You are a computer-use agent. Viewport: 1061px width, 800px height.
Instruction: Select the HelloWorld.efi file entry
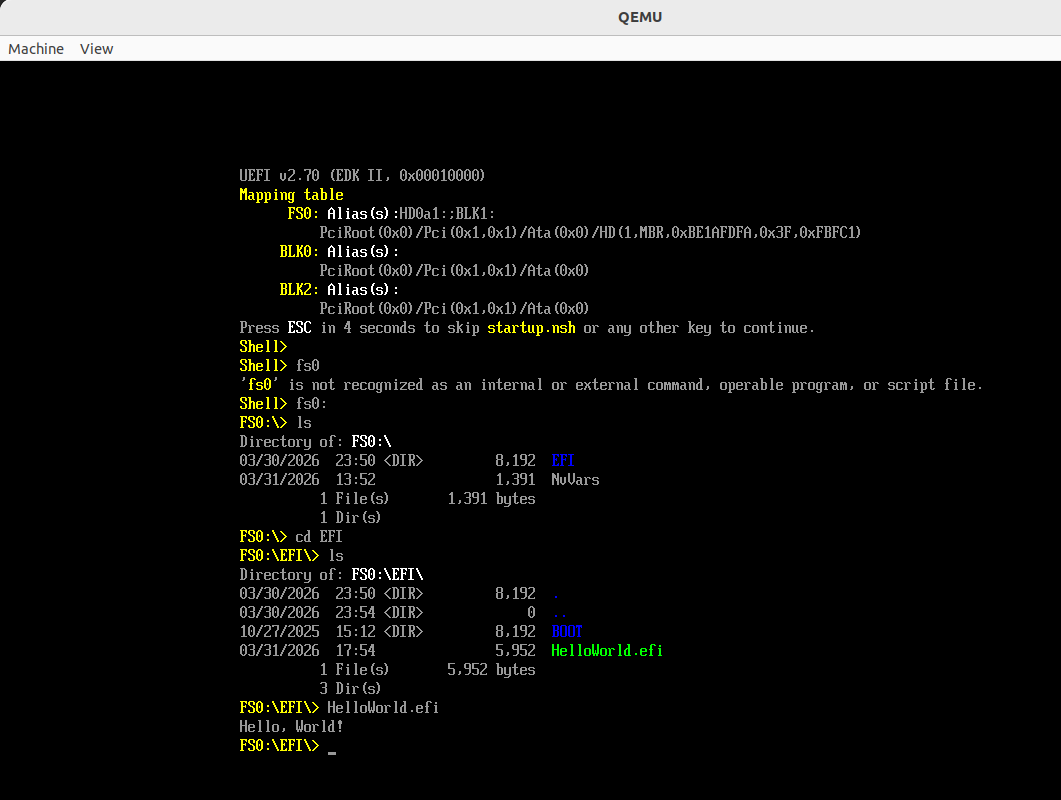tap(606, 650)
